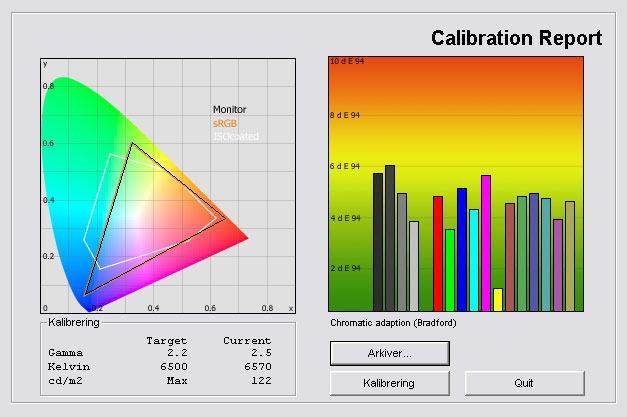Click the target Gamma value 2.2

pyautogui.click(x=177, y=353)
